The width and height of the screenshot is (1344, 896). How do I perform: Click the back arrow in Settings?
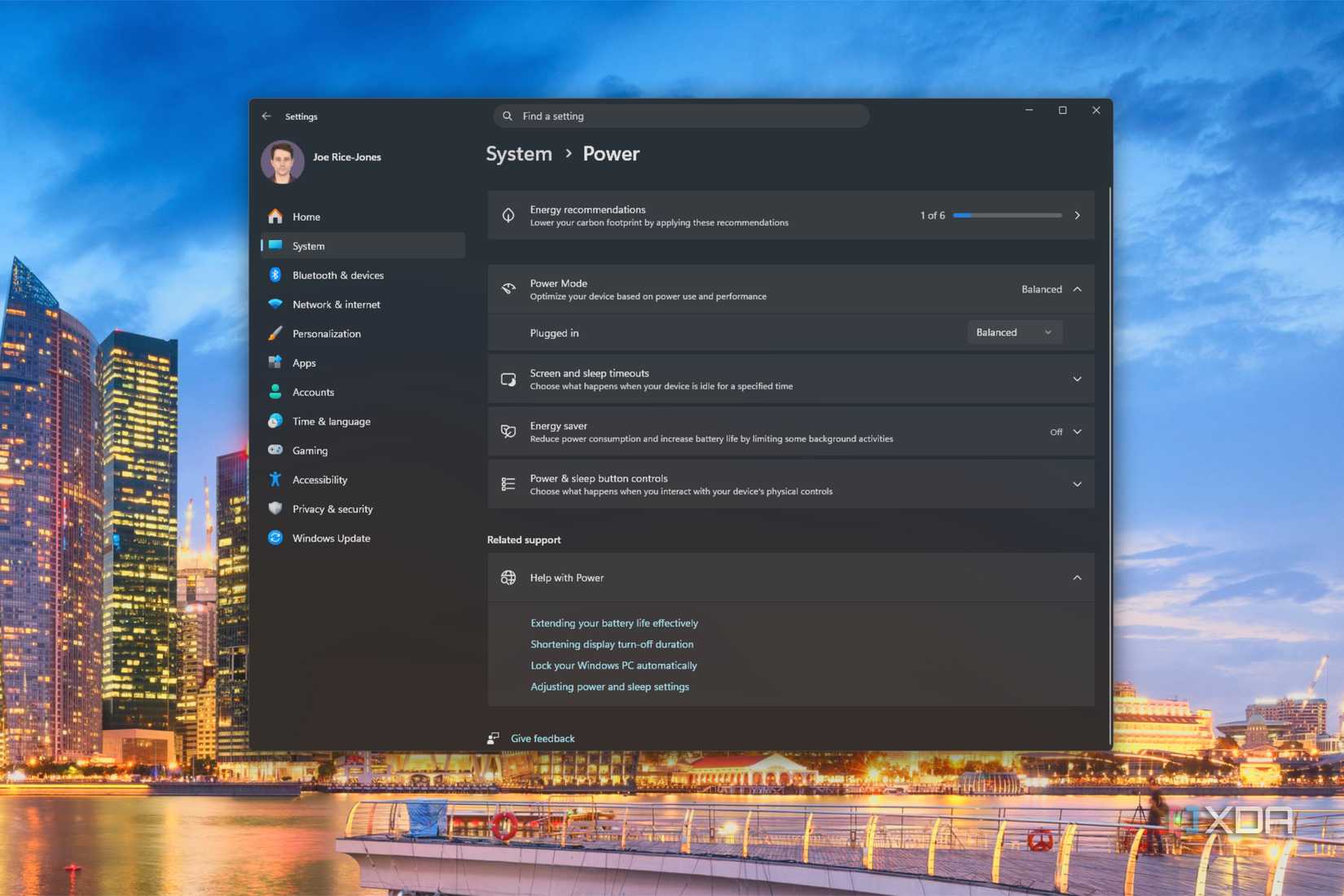pos(266,116)
